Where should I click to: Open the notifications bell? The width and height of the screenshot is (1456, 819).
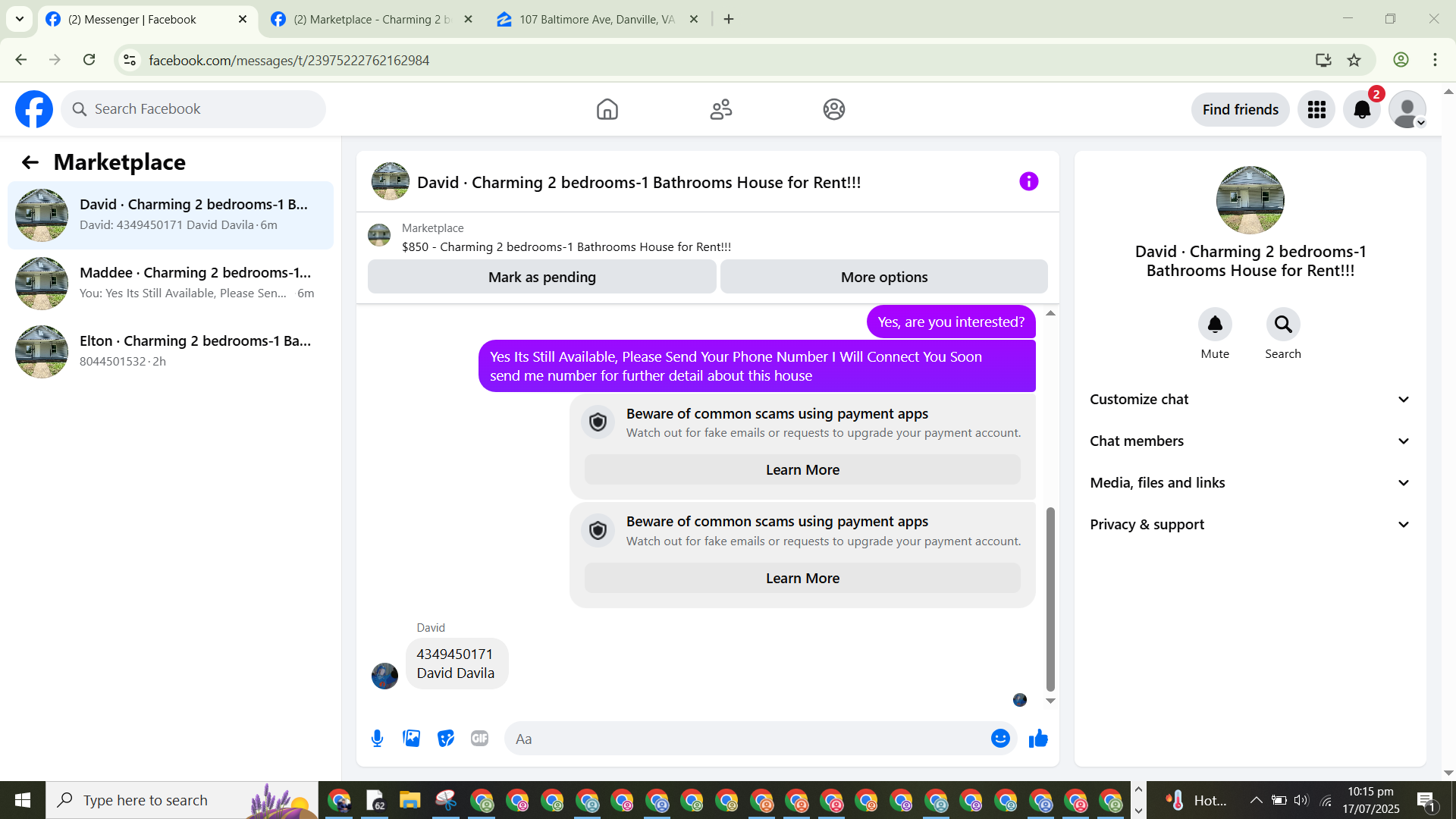pos(1362,110)
